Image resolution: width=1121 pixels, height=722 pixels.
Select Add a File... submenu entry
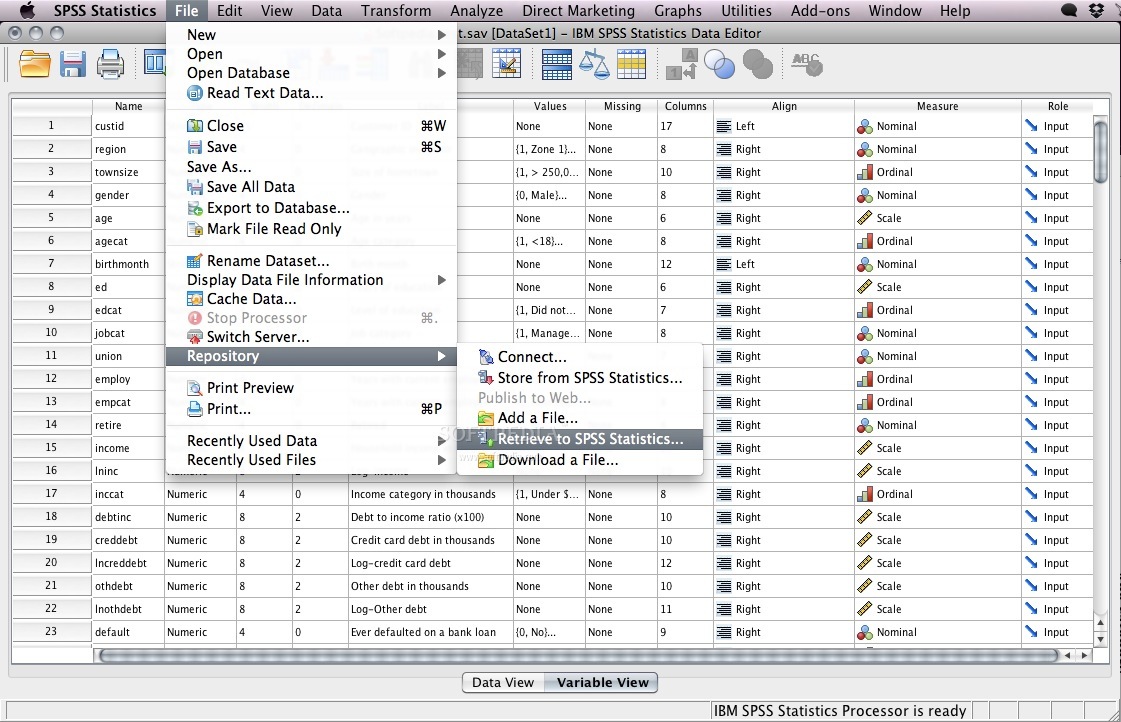click(x=580, y=417)
